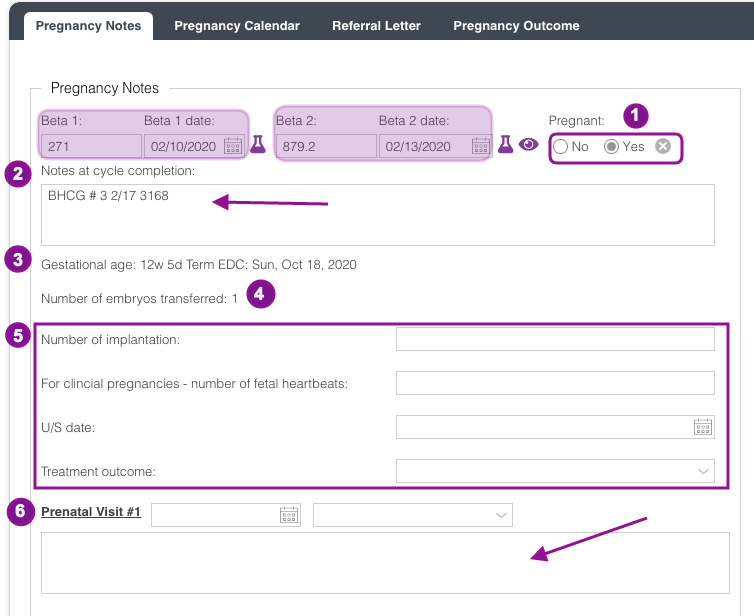Click the flask icon after Beta 2 date
The image size is (754, 616).
coord(506,145)
